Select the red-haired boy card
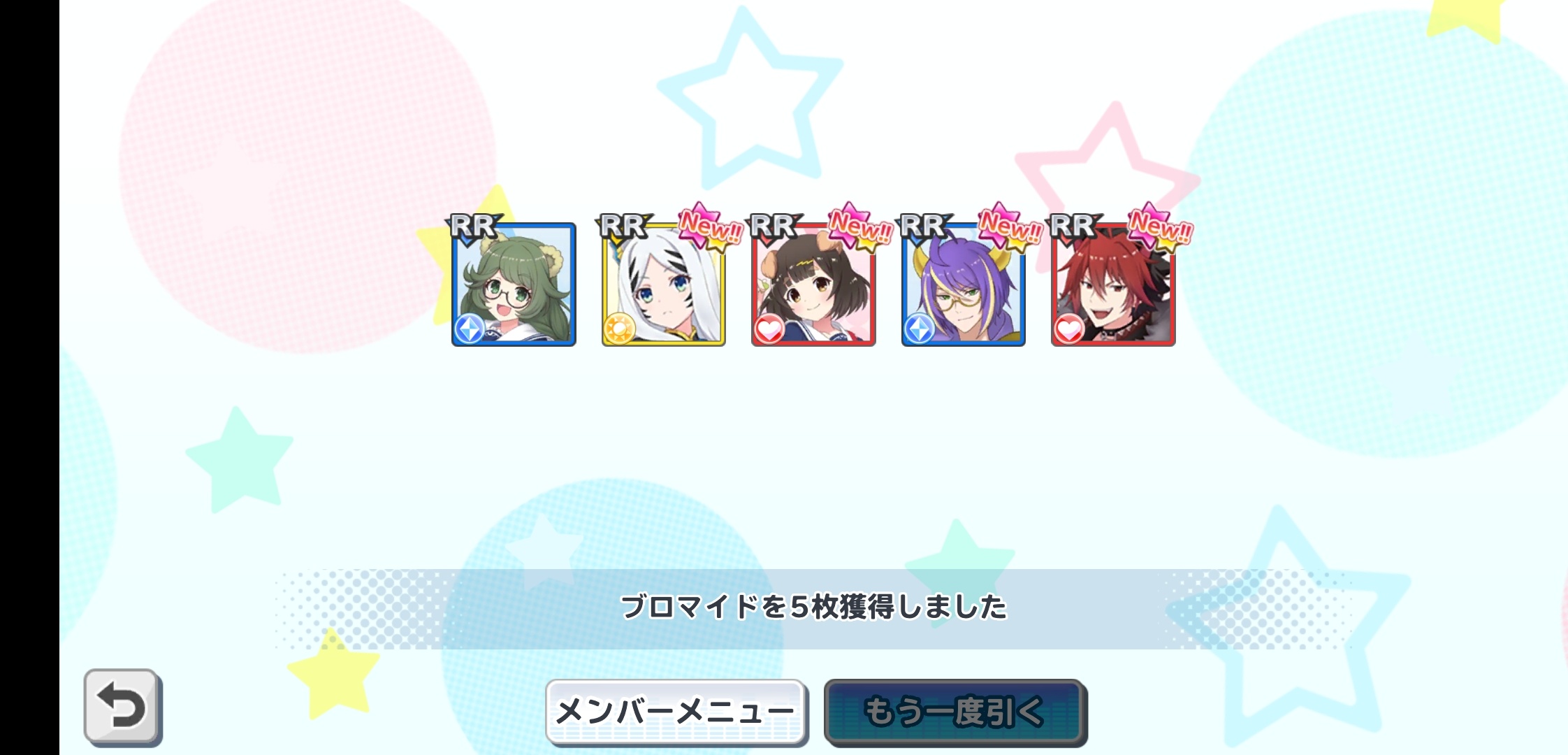 [x=1113, y=285]
